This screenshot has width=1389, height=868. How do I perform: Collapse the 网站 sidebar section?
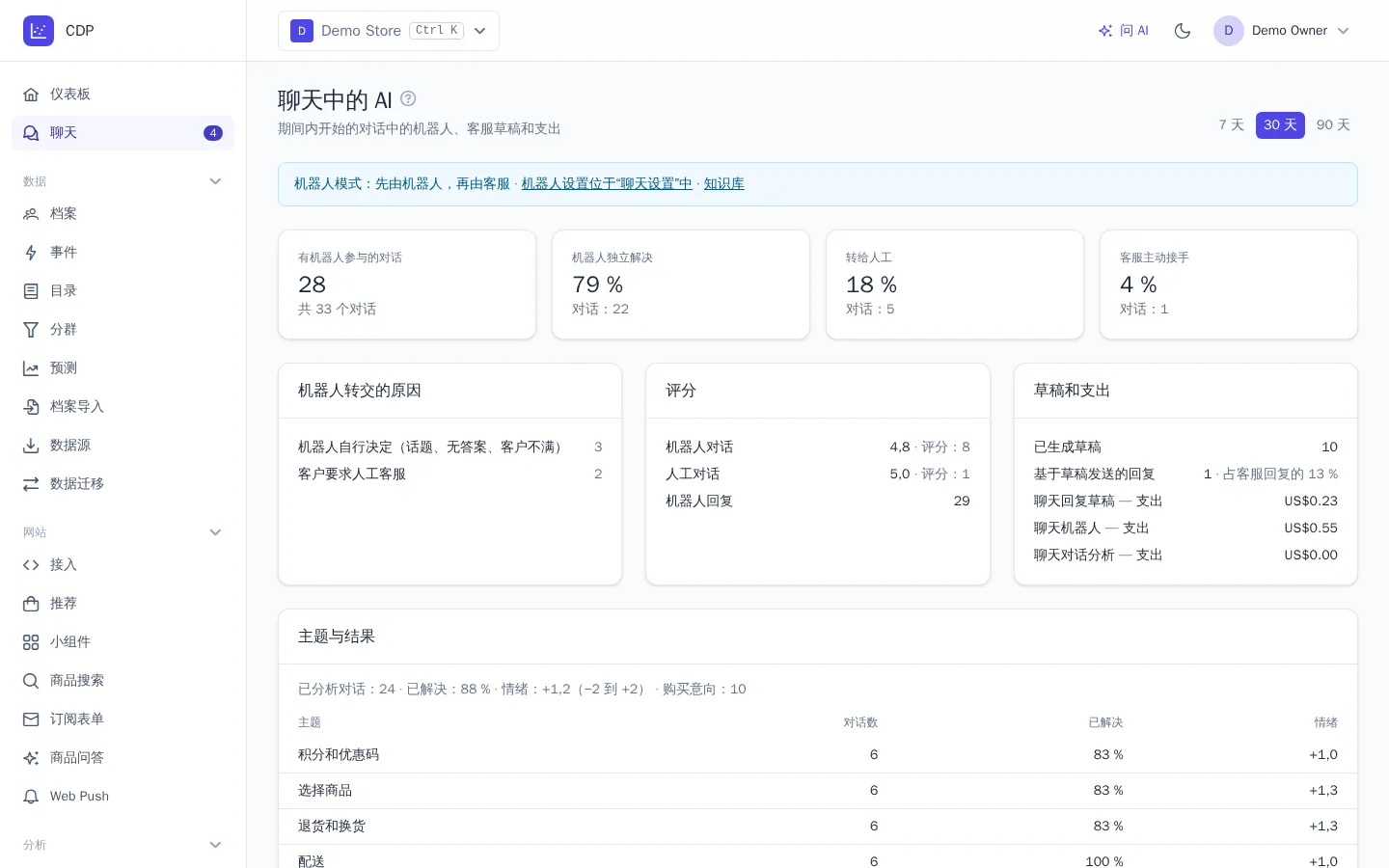pyautogui.click(x=215, y=532)
